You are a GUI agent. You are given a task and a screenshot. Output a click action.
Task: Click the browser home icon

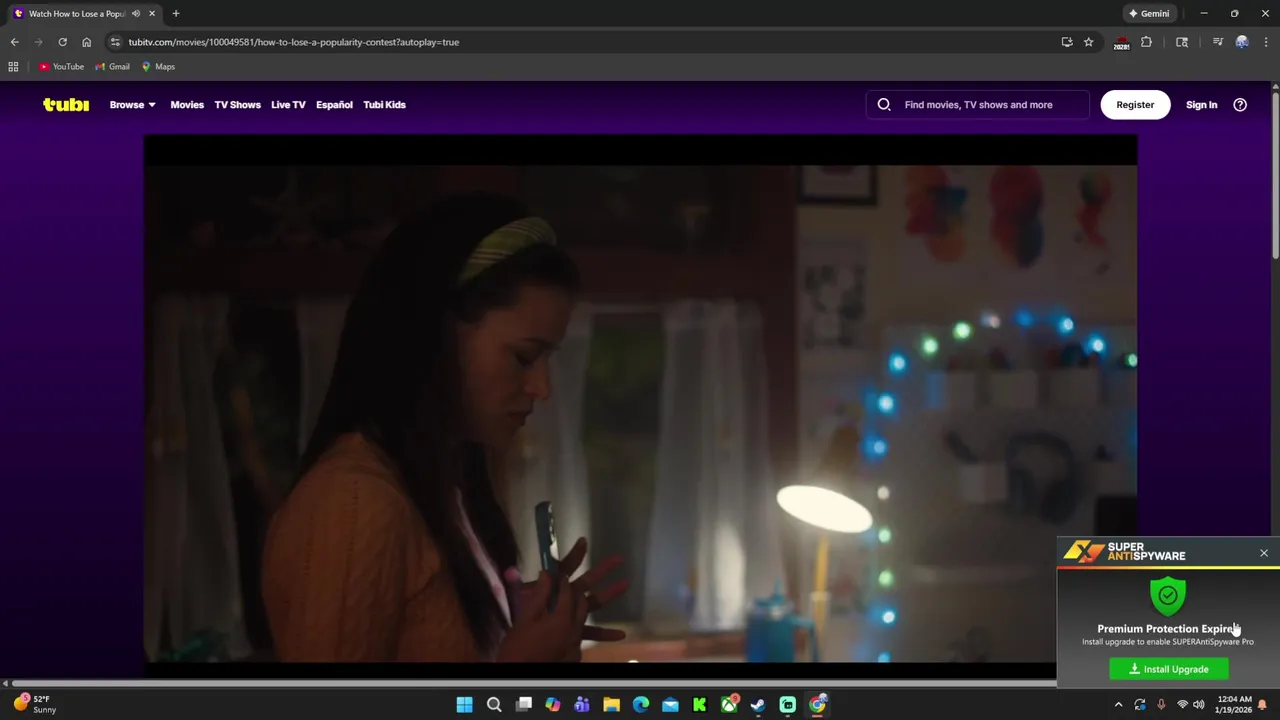click(86, 42)
